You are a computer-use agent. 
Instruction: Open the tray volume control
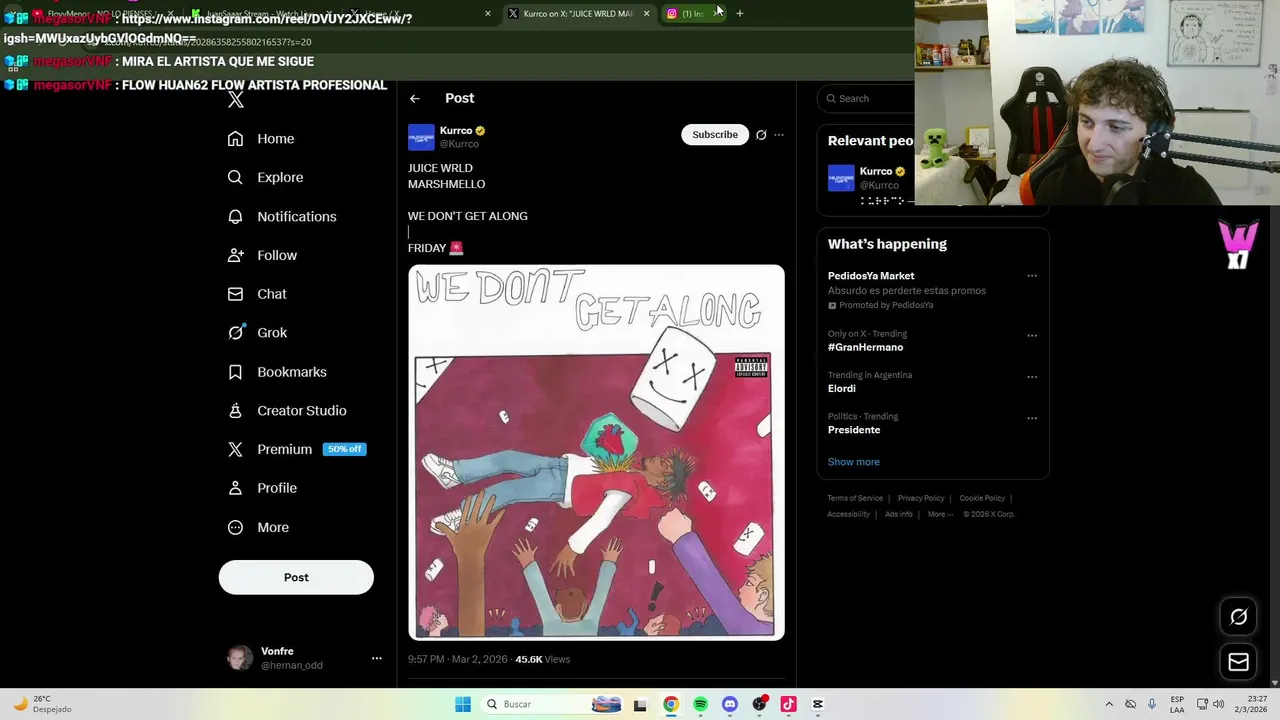(1218, 704)
